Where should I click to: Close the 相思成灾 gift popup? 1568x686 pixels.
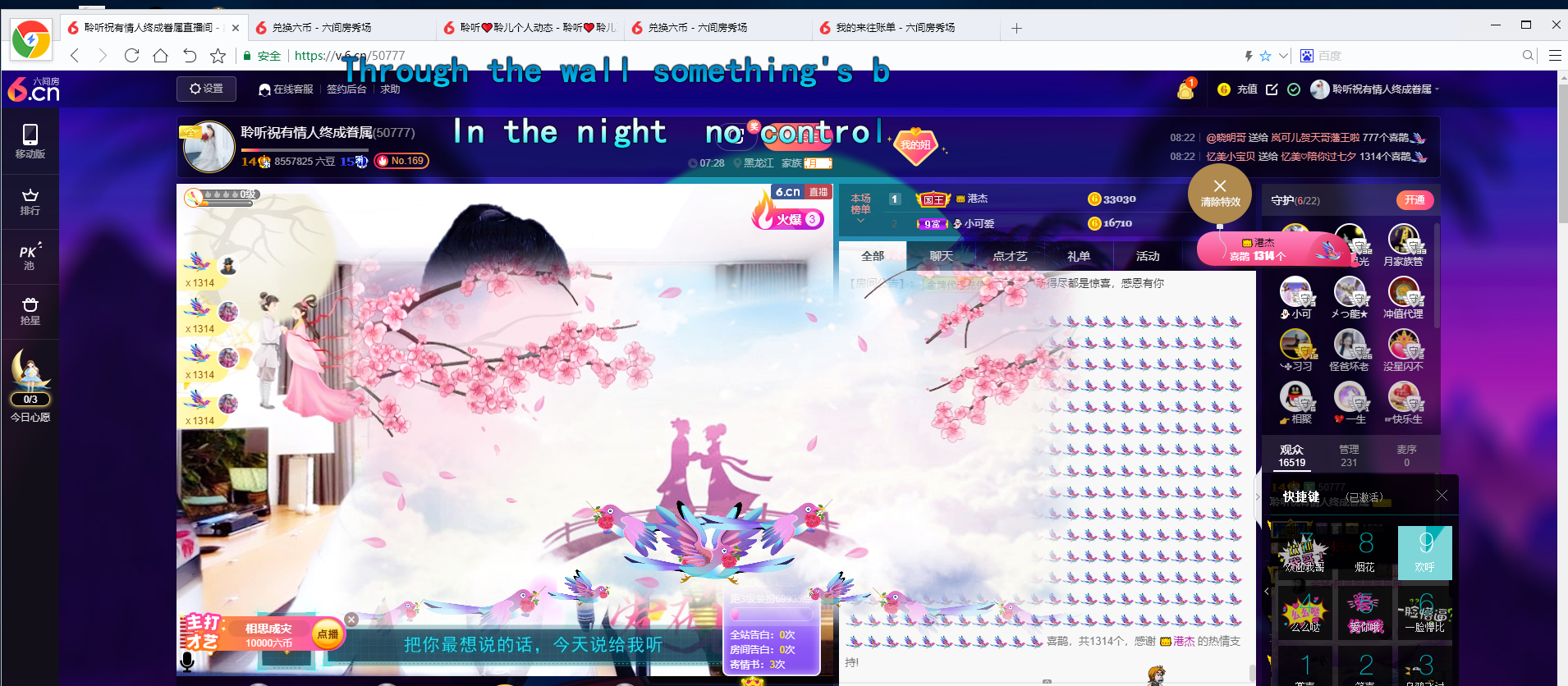351,620
